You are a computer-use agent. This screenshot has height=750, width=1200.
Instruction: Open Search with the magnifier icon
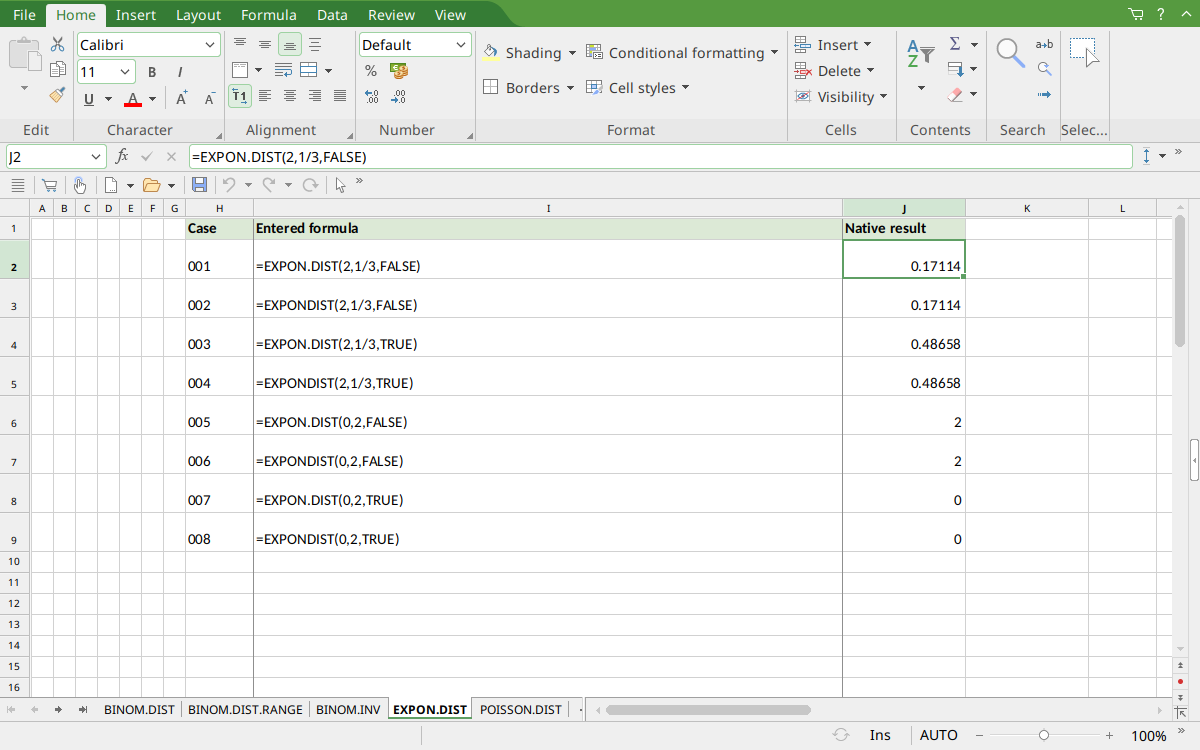(x=1011, y=53)
